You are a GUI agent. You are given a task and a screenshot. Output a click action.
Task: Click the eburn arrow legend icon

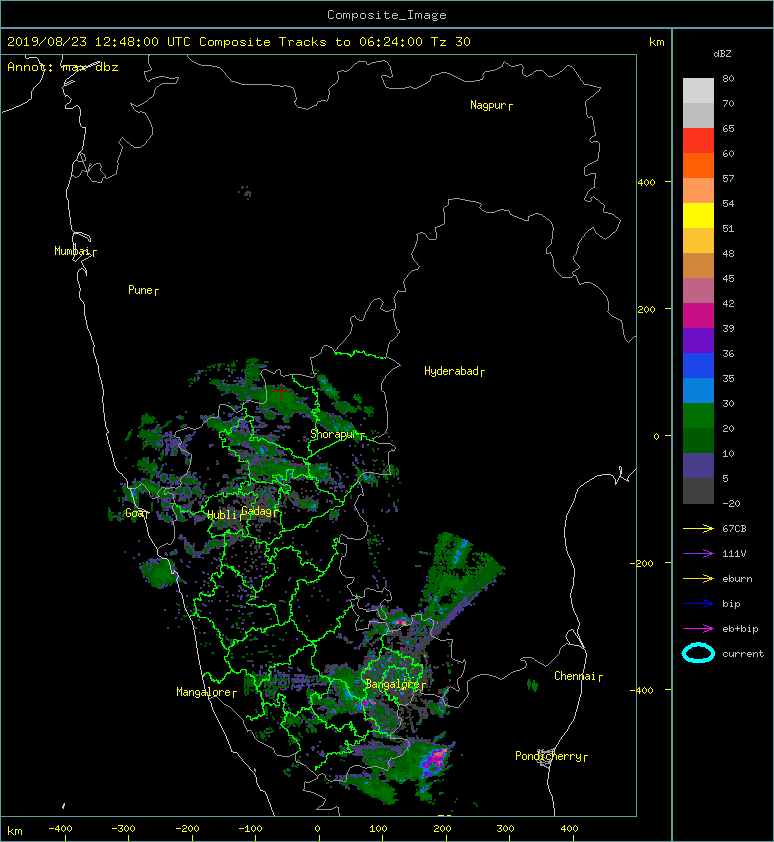click(698, 579)
